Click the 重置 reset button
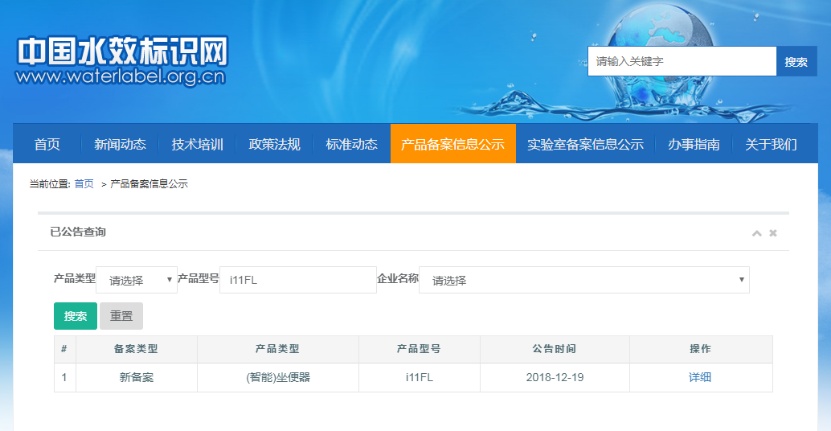Viewport: 831px width, 431px height. (x=121, y=316)
